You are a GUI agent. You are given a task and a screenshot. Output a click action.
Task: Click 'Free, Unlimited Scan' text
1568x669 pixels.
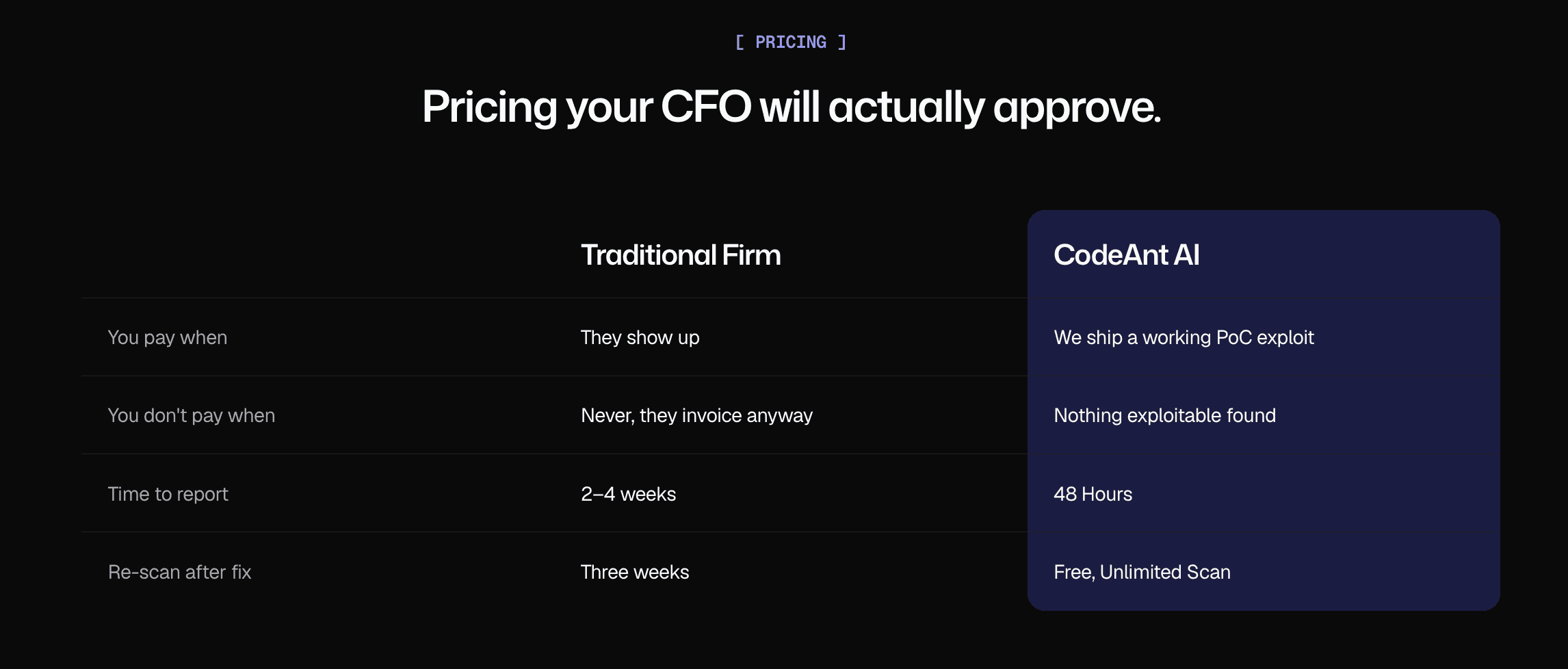[1142, 572]
